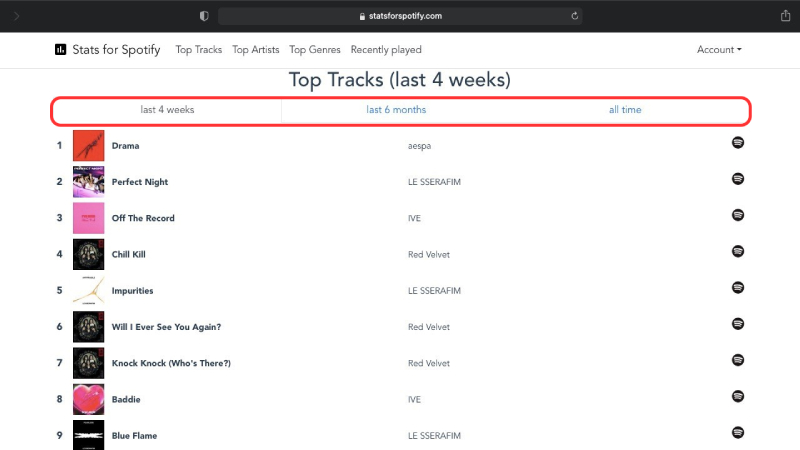Open Chill Kill using its Spotify icon

738,251
